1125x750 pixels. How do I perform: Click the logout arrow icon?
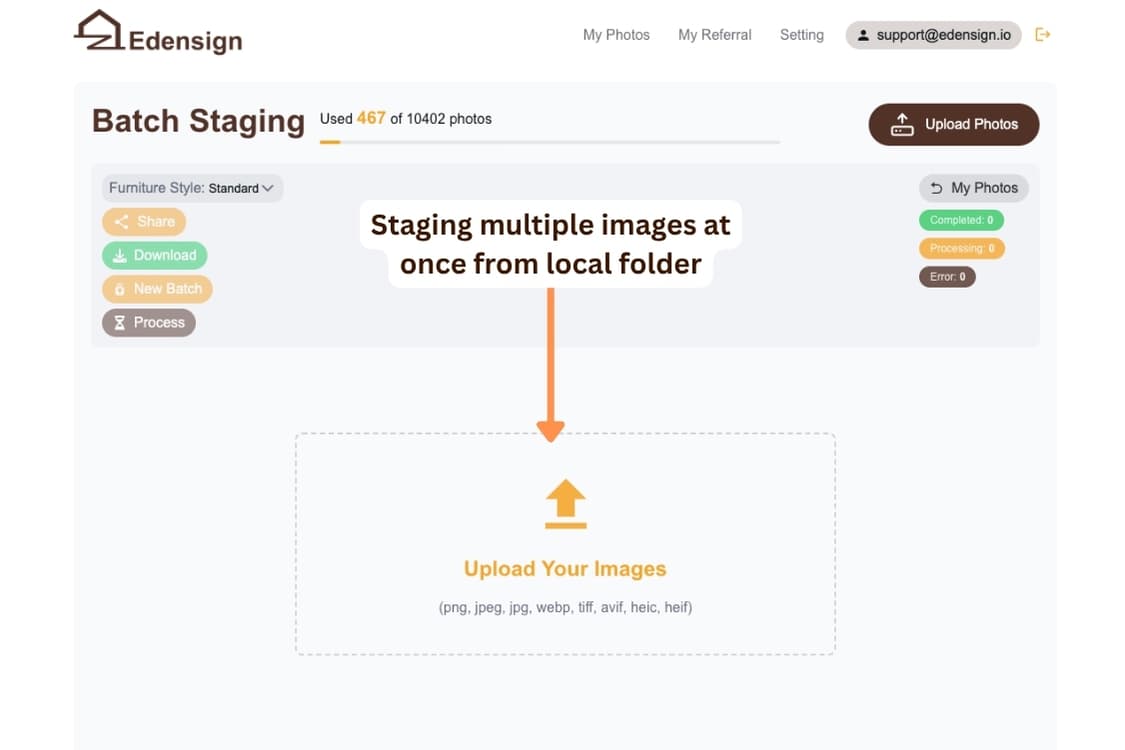pos(1042,34)
